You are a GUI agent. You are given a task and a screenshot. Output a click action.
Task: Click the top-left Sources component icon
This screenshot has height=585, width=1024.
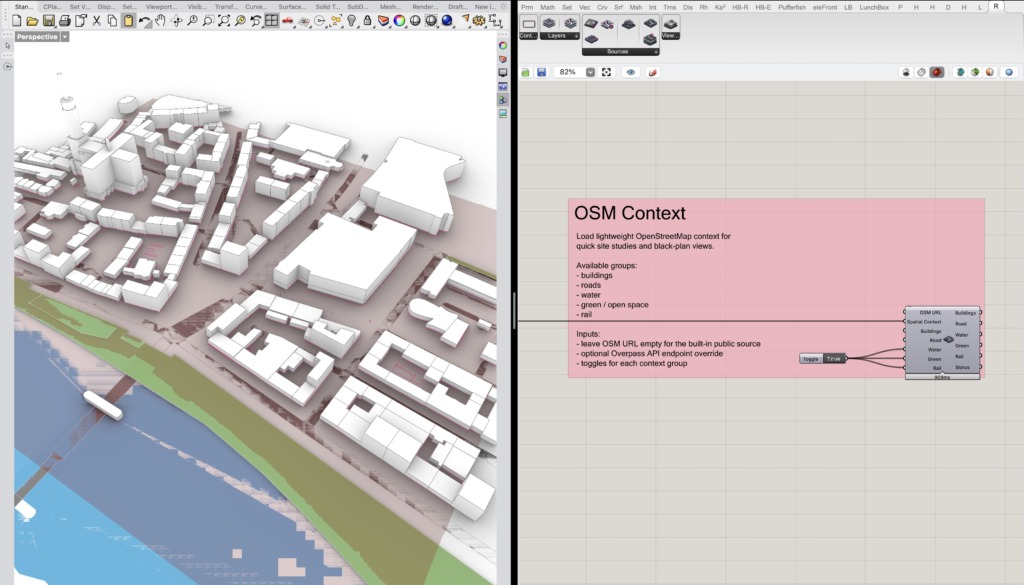coord(591,24)
